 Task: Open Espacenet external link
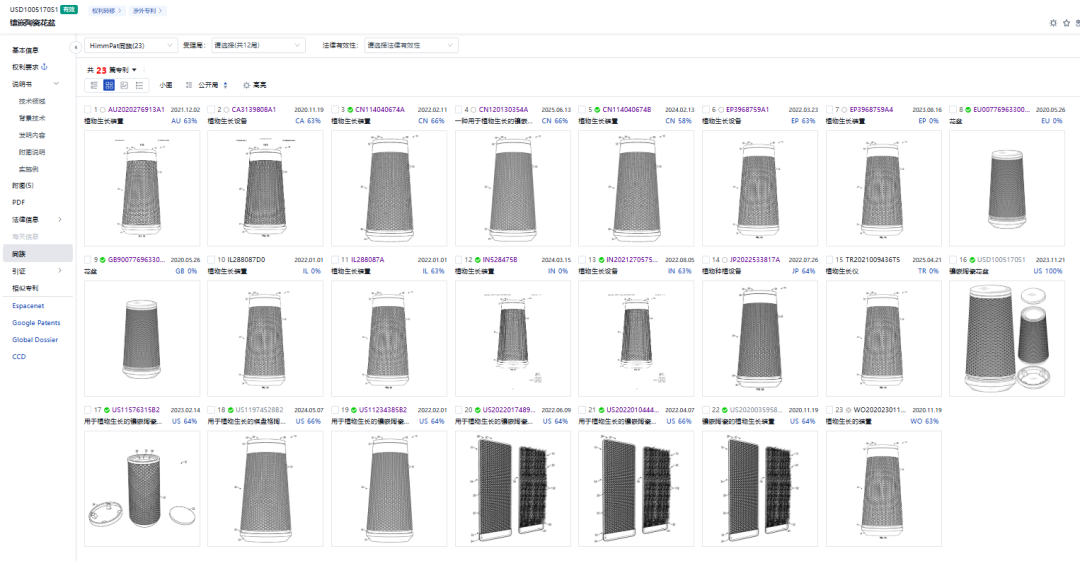click(x=28, y=305)
